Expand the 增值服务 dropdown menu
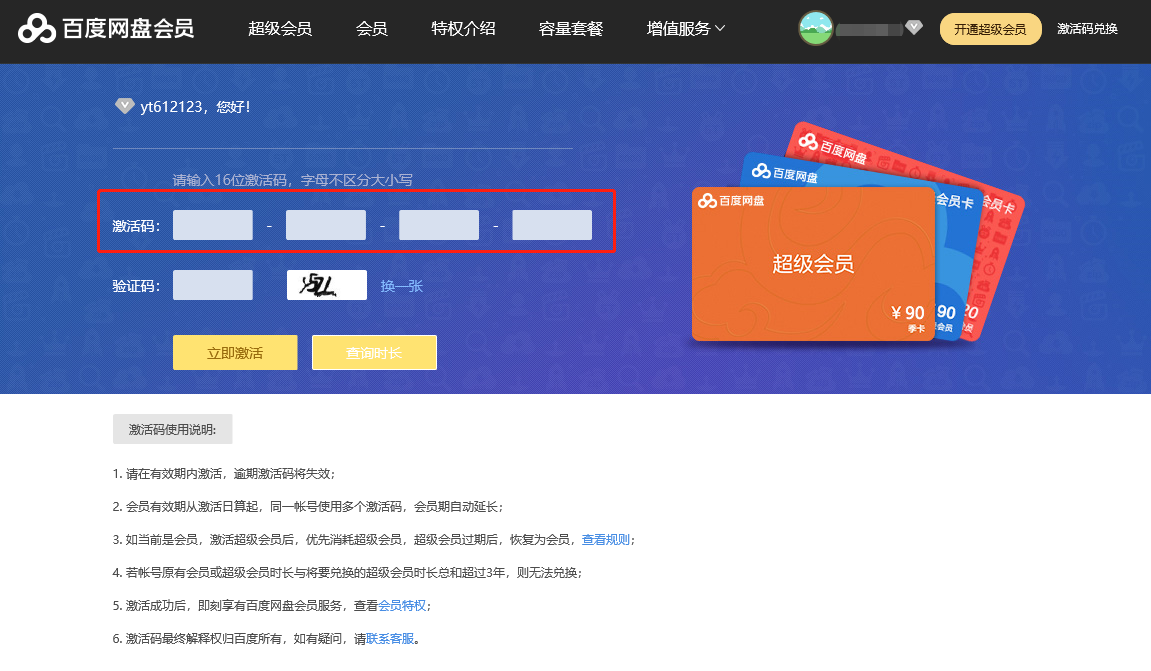The image size is (1151, 671). (686, 29)
